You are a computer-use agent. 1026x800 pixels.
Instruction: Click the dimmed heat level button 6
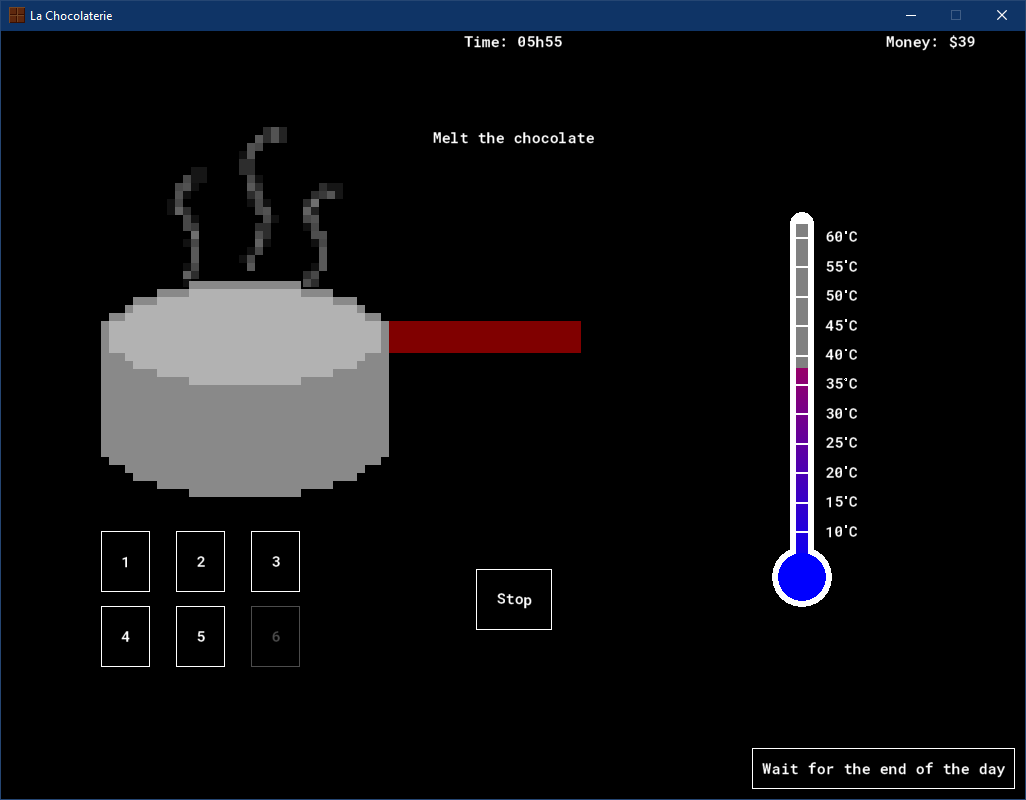coord(275,636)
